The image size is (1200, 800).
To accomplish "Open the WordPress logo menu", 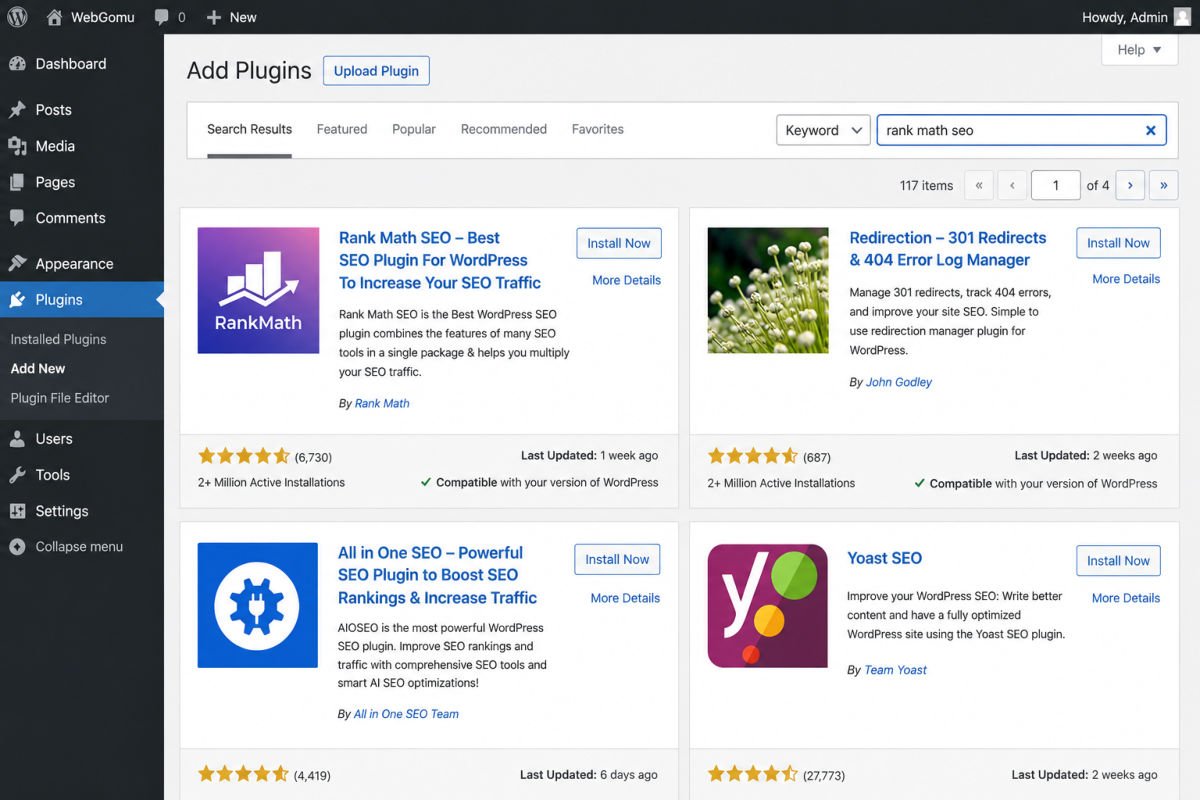I will click(x=17, y=17).
